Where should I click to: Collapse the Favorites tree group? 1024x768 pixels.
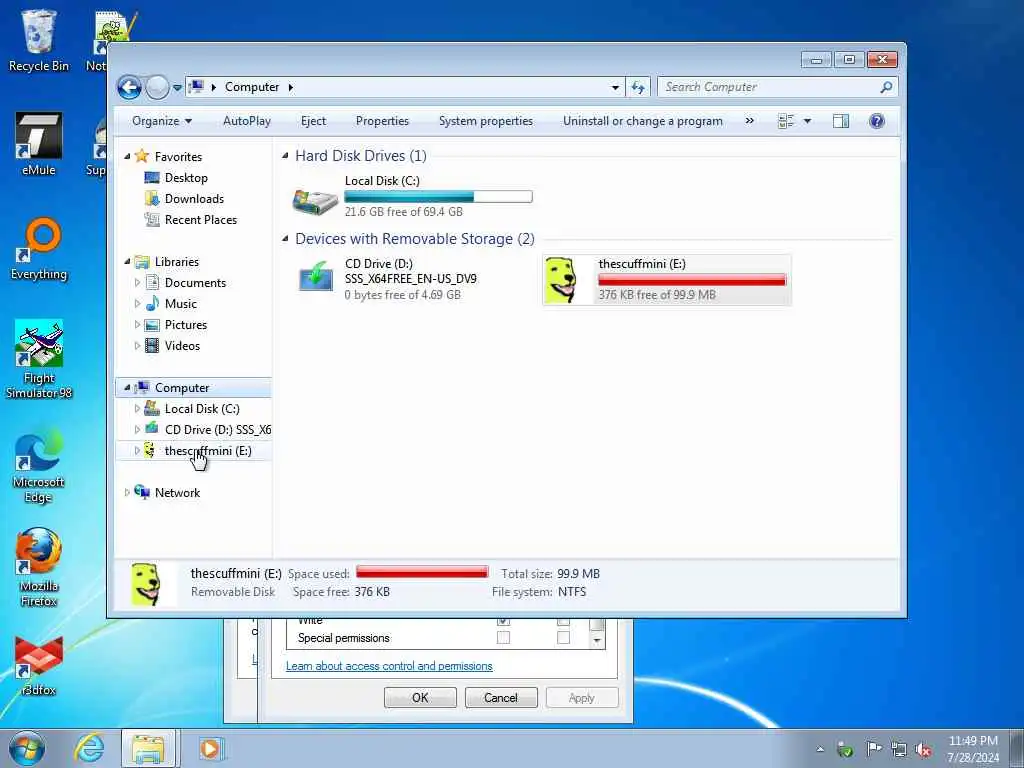click(x=127, y=157)
